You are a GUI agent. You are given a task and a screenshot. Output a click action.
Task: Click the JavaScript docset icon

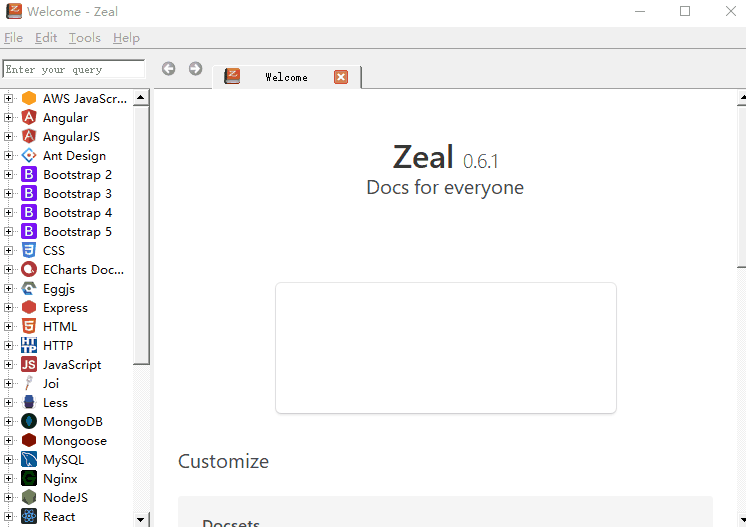pos(29,365)
